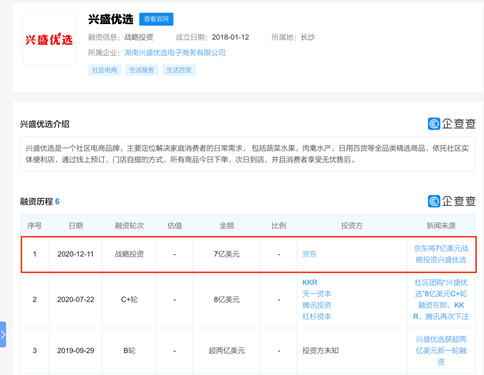Image resolution: width=484 pixels, height=375 pixels.
Task: Open the 天一资本 investor link
Action: pyautogui.click(x=317, y=294)
